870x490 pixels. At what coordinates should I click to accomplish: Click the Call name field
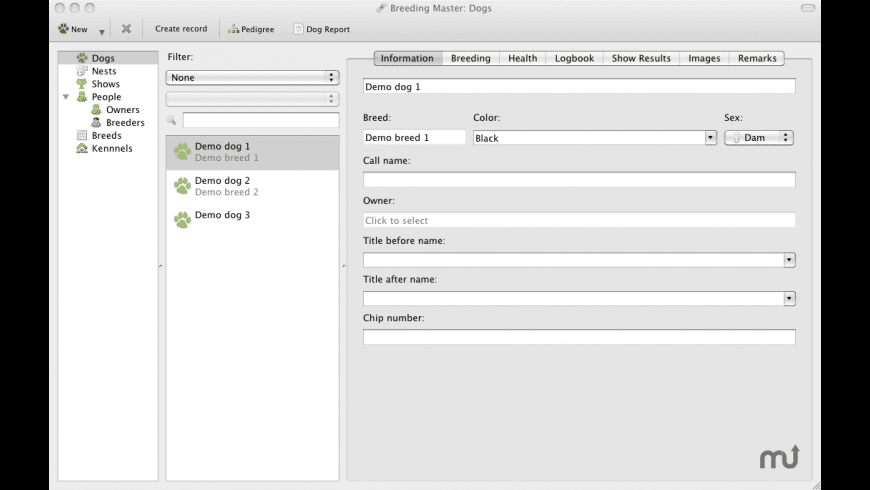(579, 180)
